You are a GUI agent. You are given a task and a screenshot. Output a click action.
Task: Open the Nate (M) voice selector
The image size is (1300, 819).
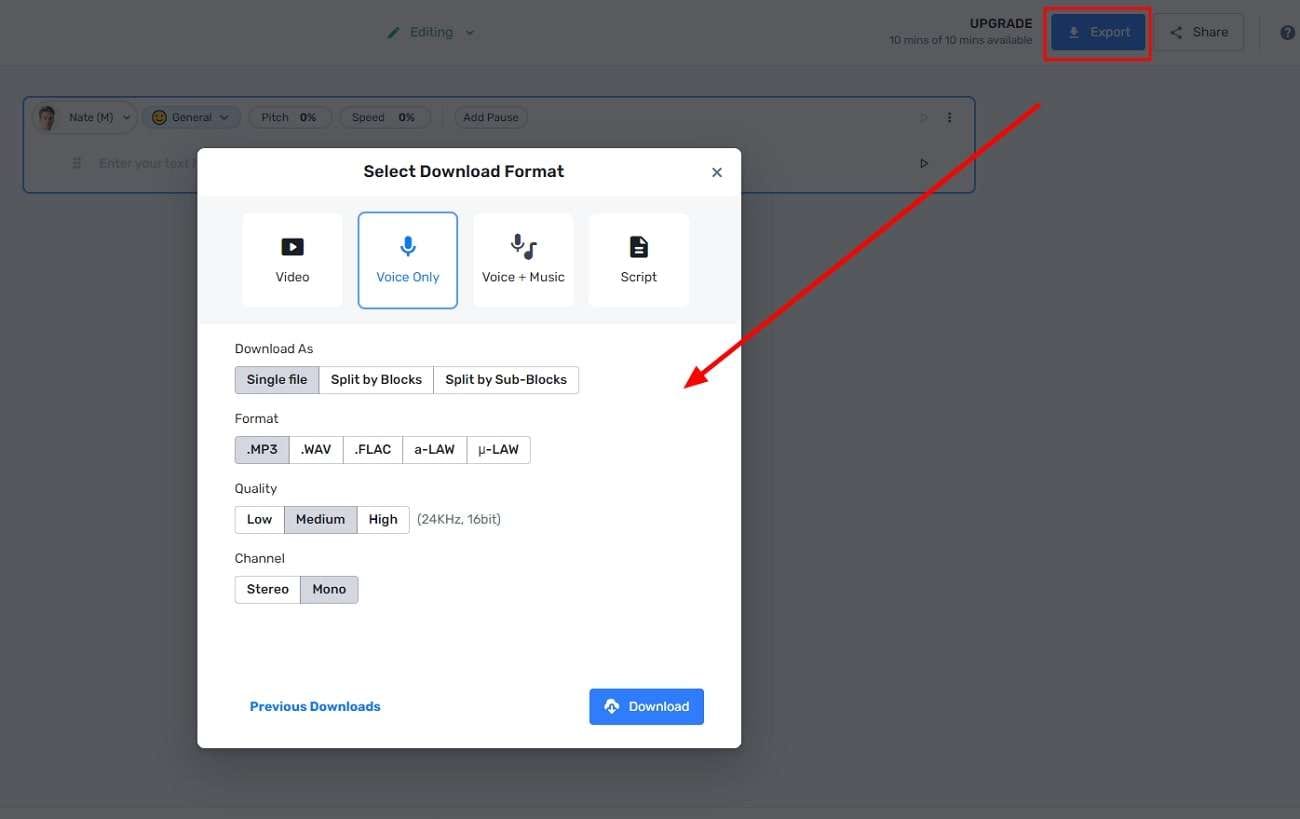pos(84,117)
